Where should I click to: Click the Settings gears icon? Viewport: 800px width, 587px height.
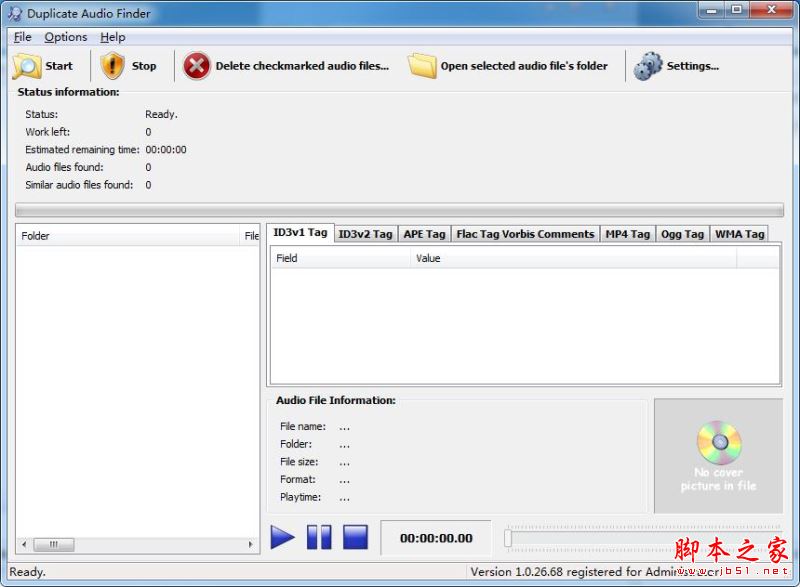pos(648,66)
